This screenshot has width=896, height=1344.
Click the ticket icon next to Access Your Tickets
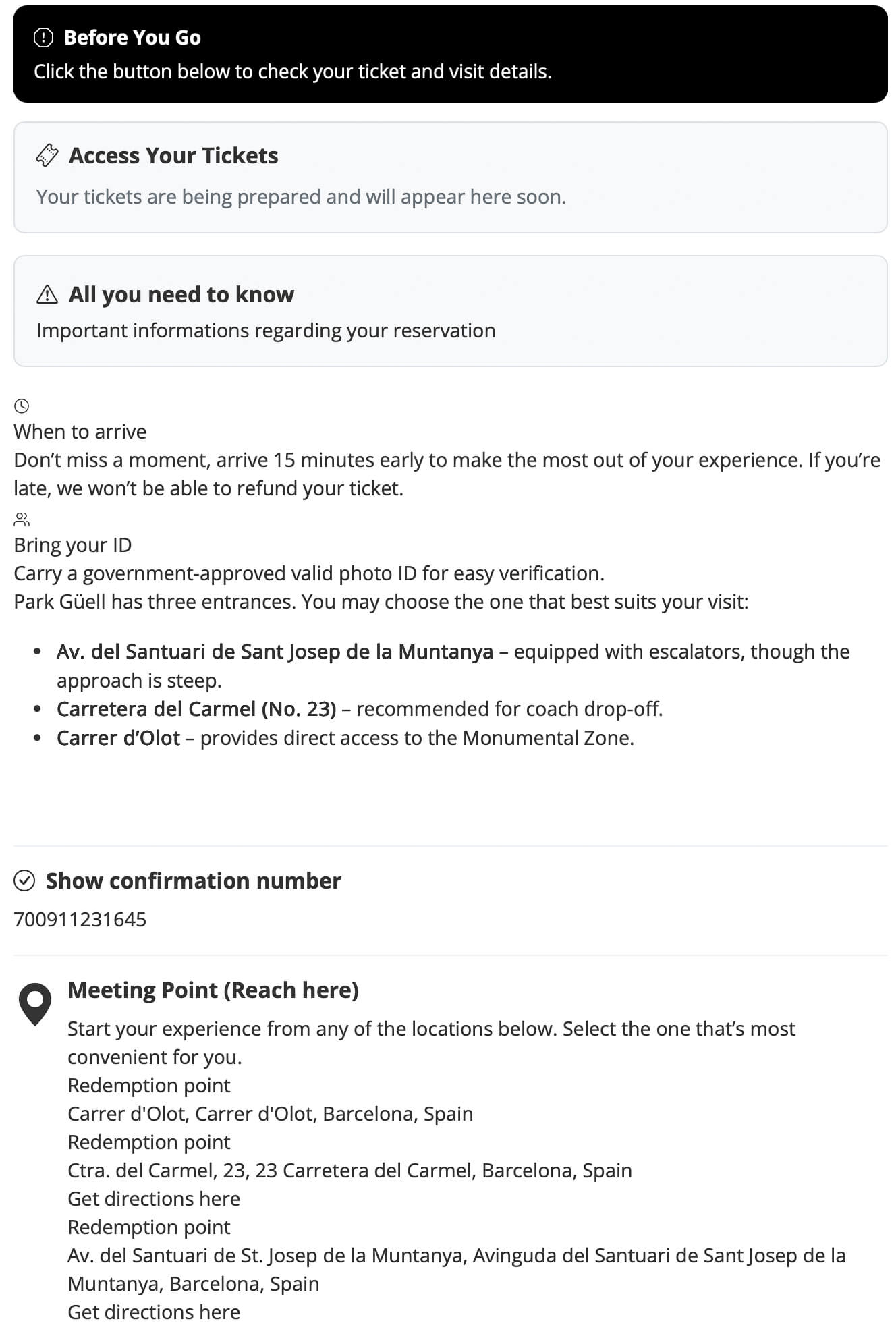47,155
